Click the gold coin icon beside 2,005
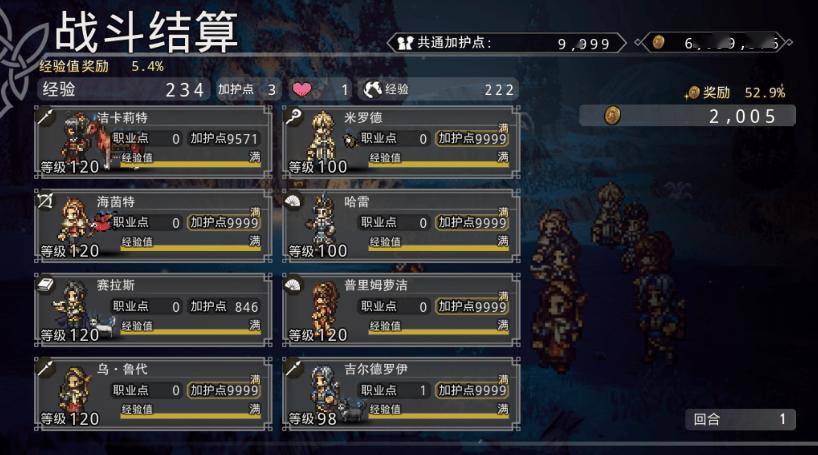Screen dimensions: 818x455 point(612,115)
